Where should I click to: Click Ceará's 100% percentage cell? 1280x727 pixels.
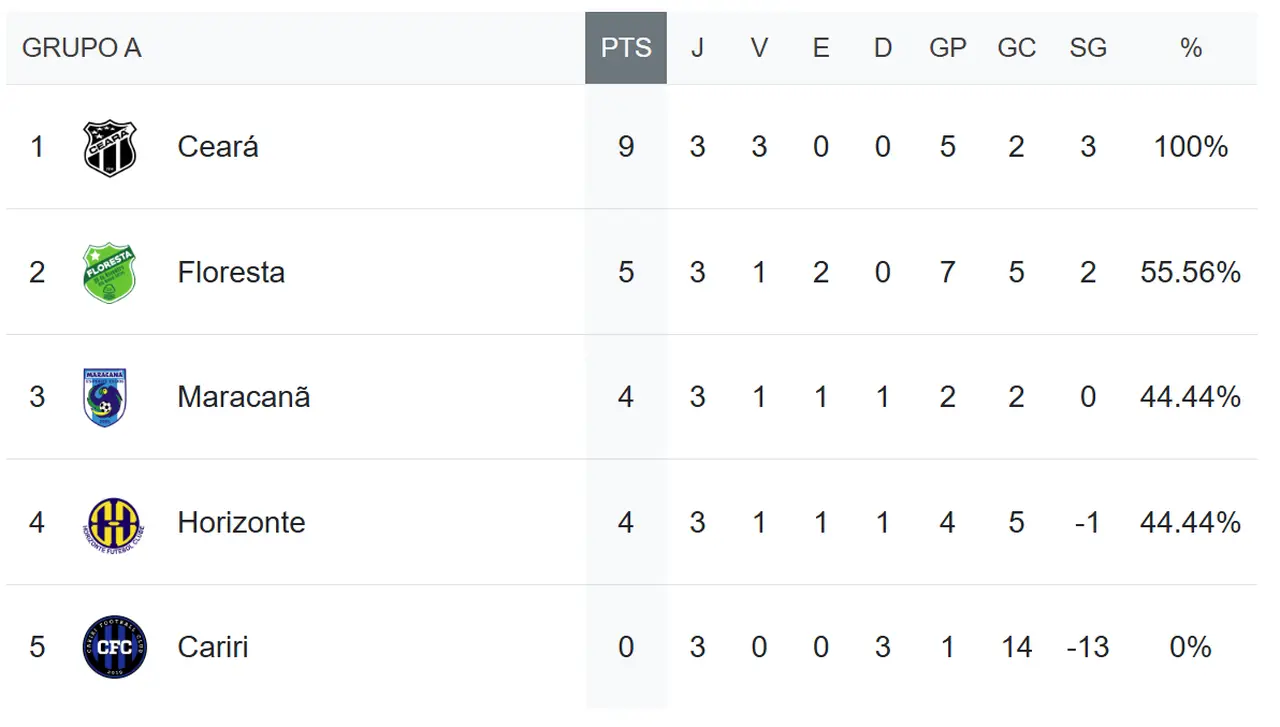pos(1190,147)
